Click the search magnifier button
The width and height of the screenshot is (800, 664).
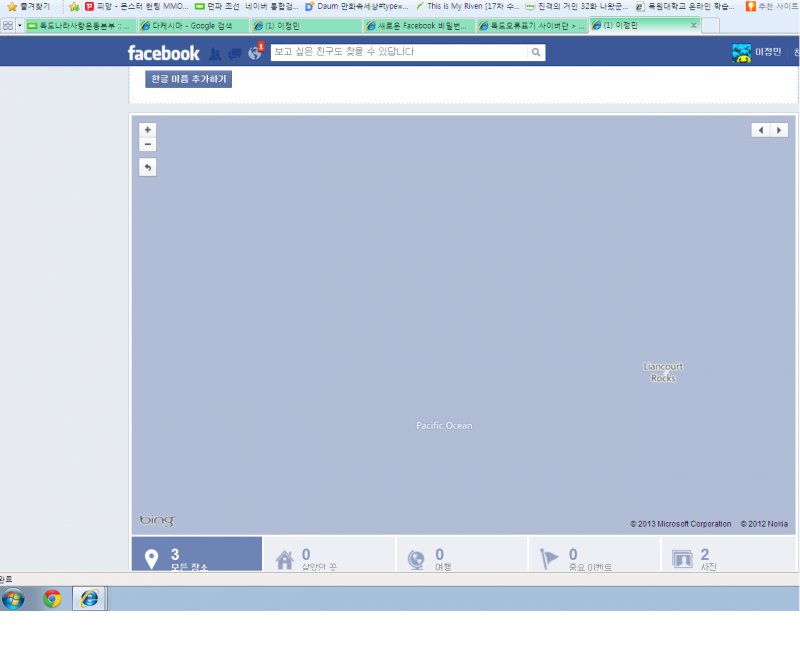[x=536, y=52]
